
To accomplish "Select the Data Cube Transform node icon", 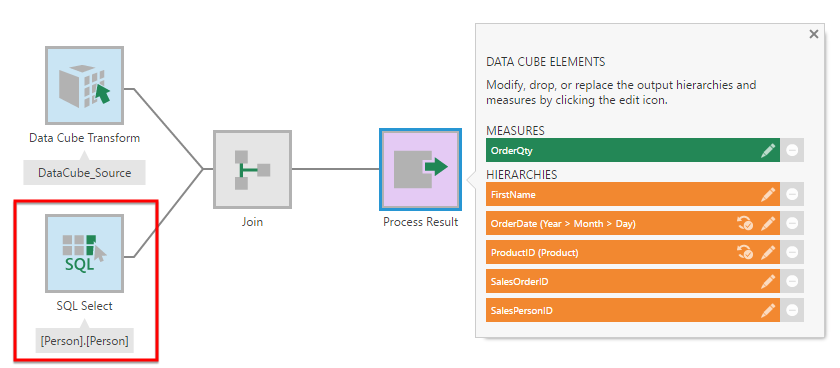I will coord(85,86).
